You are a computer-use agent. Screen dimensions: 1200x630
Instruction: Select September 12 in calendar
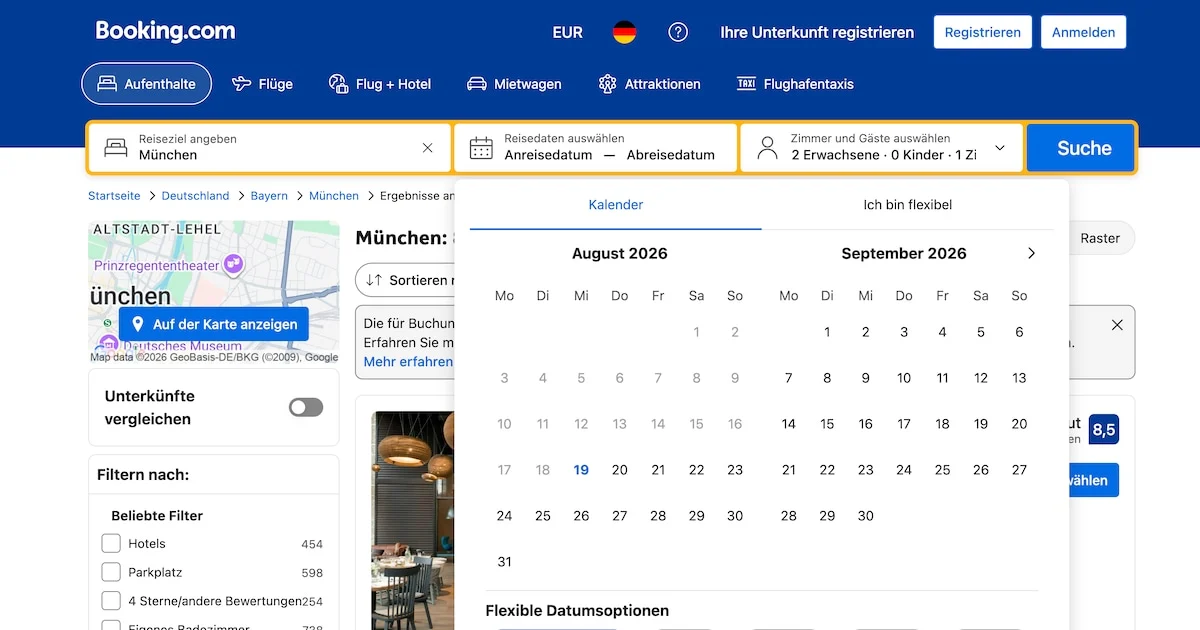tap(981, 378)
